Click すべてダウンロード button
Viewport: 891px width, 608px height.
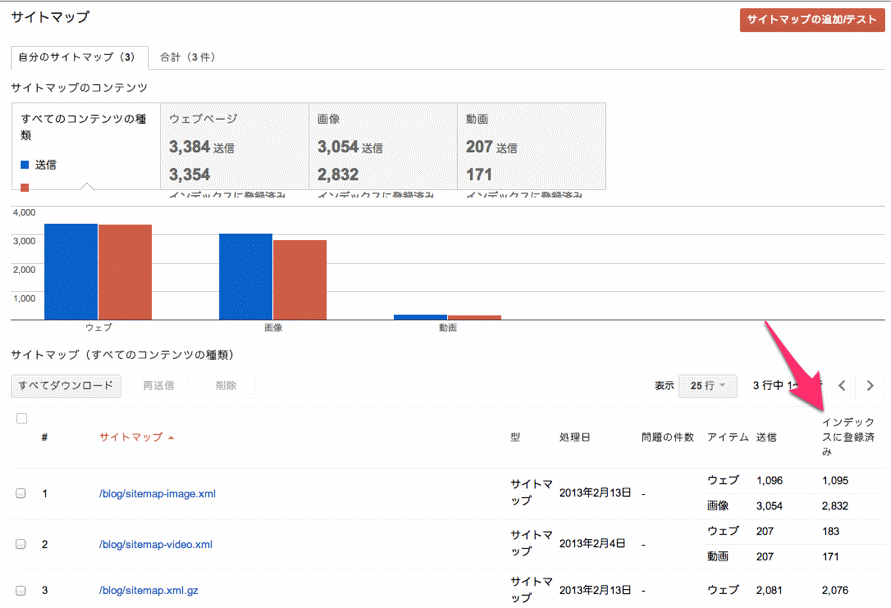[x=66, y=385]
